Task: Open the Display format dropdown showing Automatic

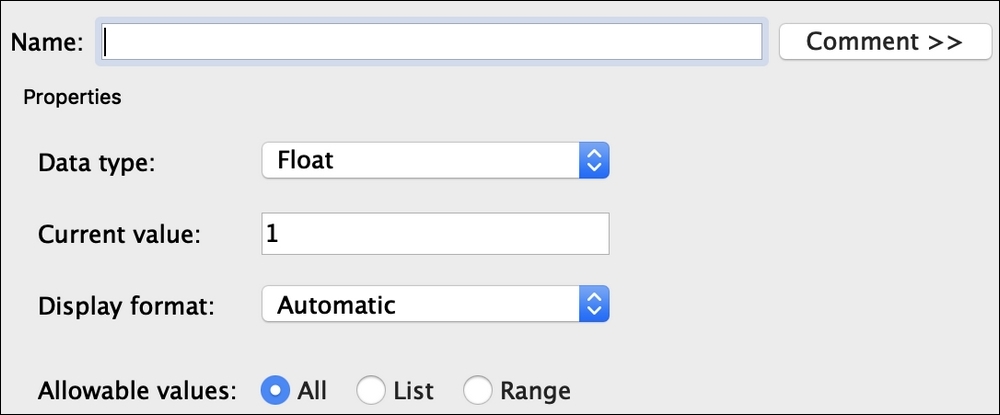Action: click(436, 304)
